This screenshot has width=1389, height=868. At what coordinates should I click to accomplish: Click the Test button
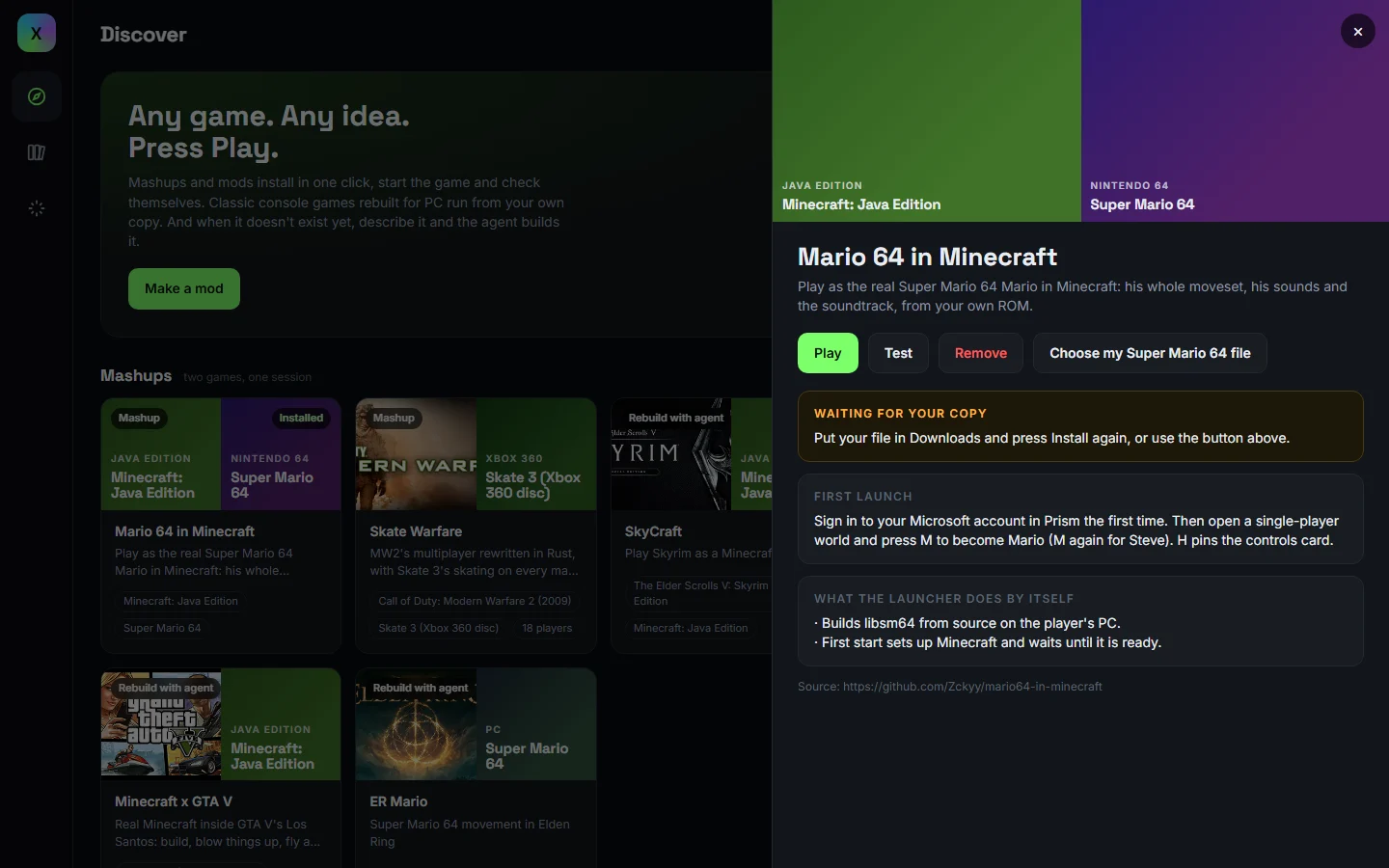(898, 353)
